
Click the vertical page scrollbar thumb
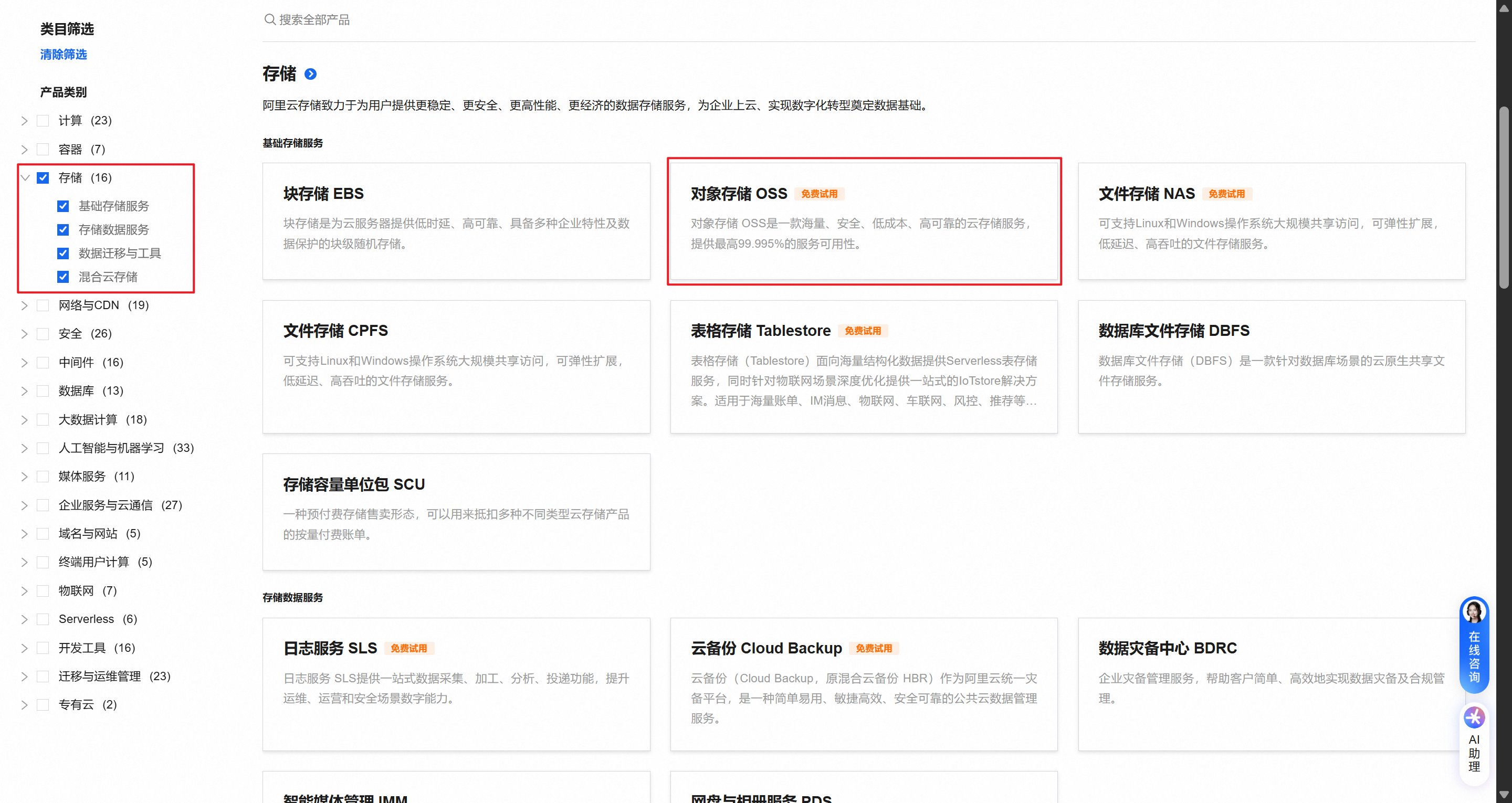point(1504,198)
